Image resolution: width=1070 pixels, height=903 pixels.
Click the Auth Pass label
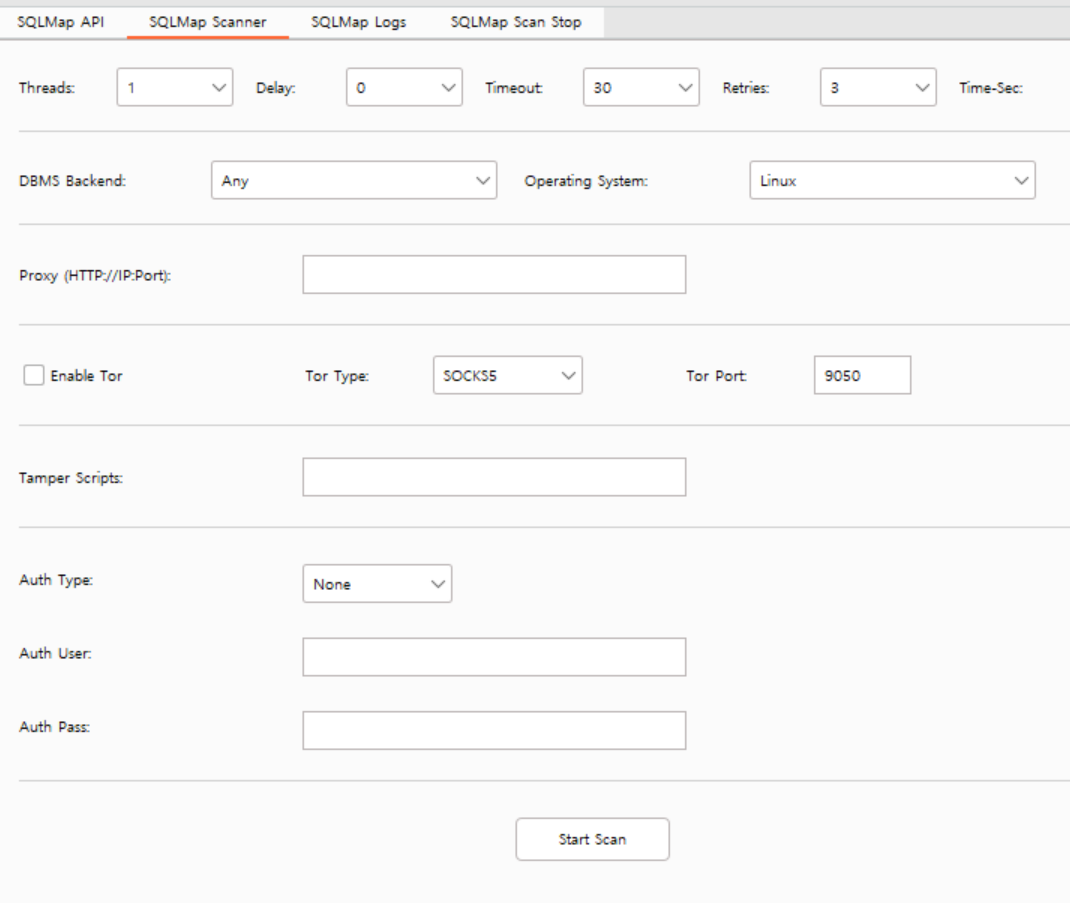[x=55, y=727]
